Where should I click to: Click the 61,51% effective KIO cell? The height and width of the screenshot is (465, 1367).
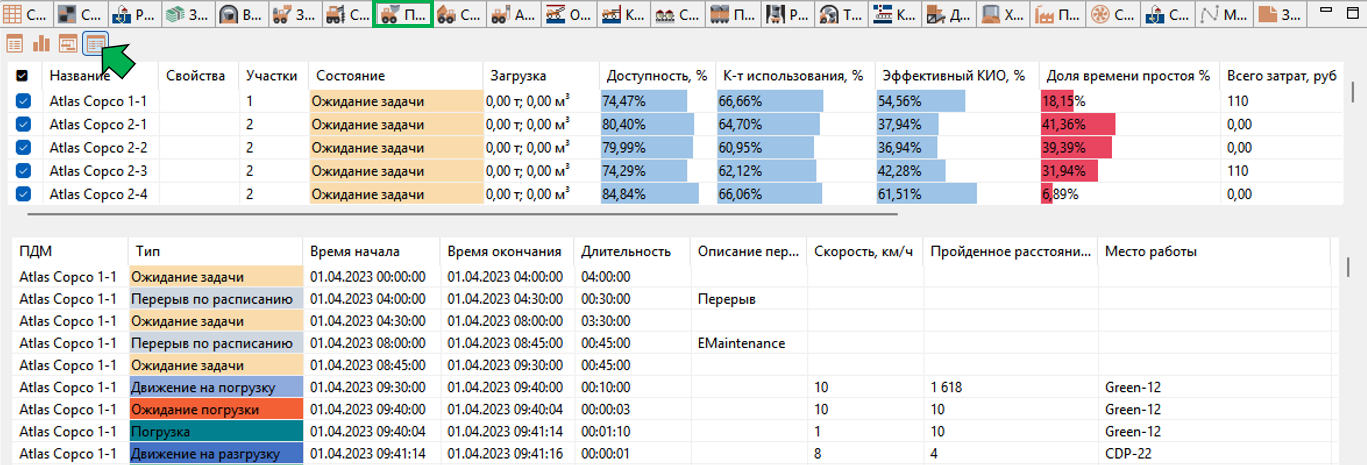click(956, 194)
